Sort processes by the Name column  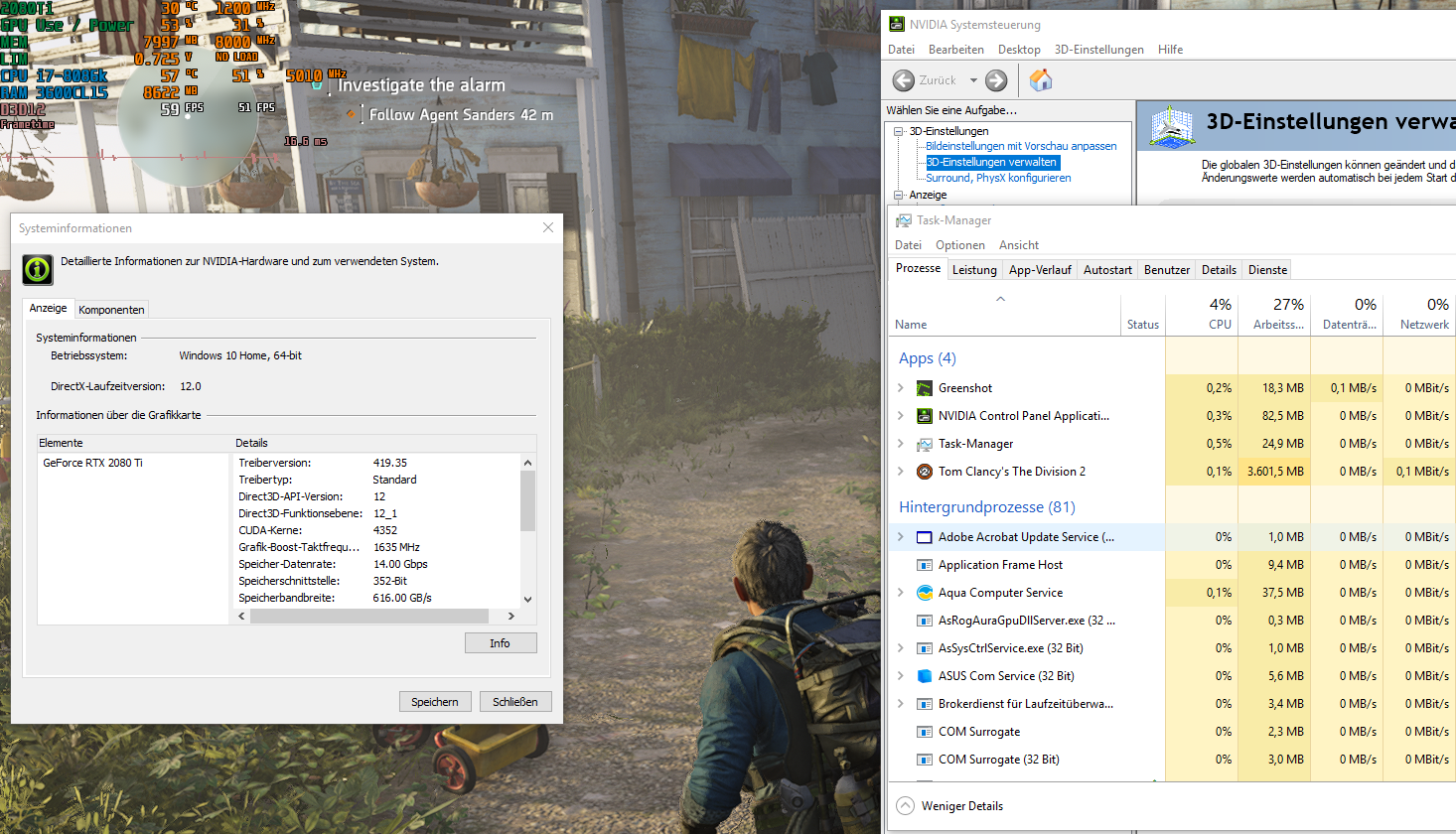click(1003, 314)
